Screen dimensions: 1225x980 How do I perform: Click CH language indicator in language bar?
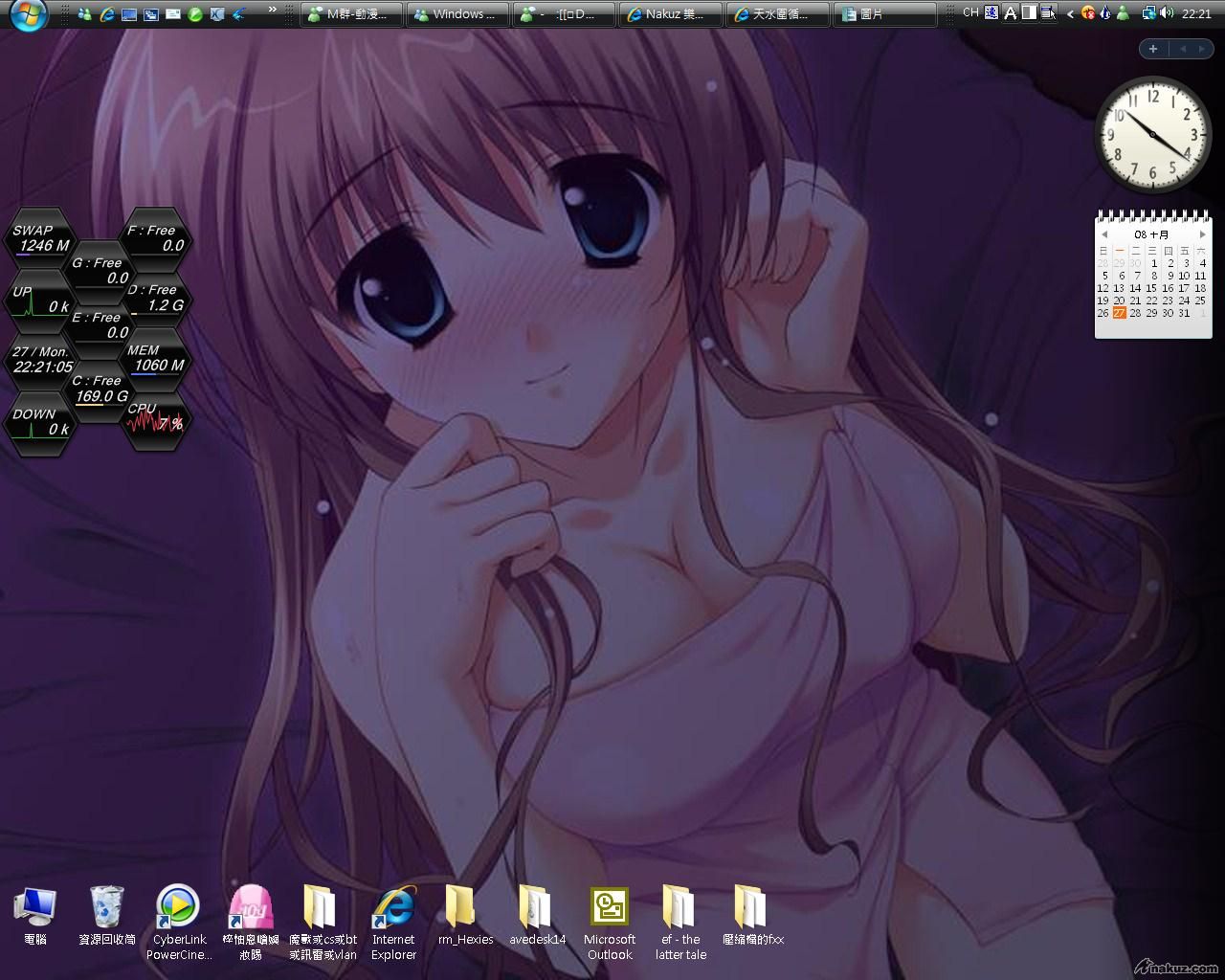970,13
